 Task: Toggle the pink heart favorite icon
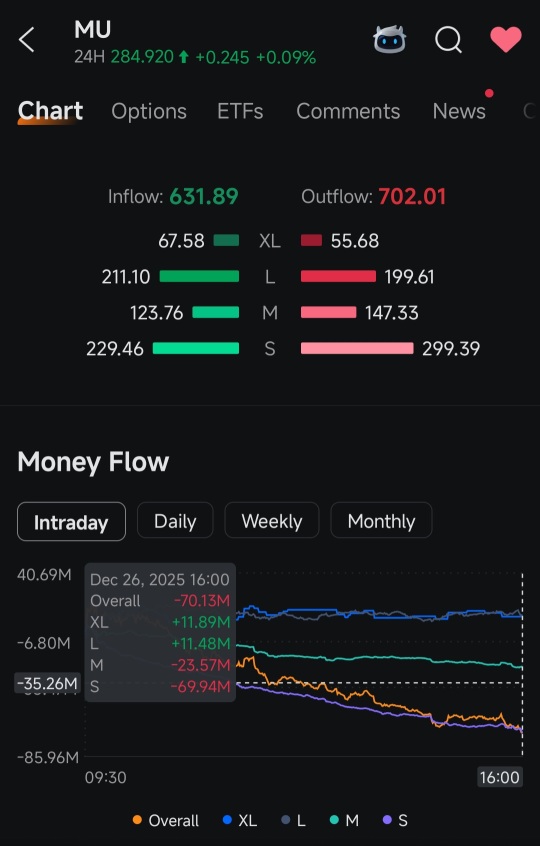click(x=505, y=39)
